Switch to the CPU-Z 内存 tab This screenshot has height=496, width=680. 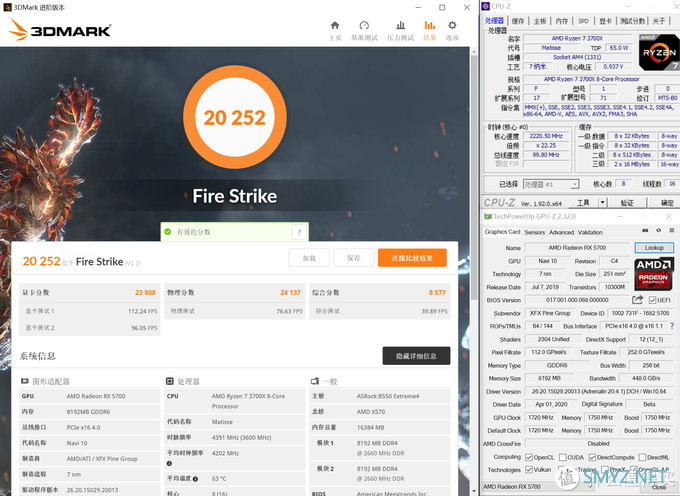pyautogui.click(x=562, y=21)
